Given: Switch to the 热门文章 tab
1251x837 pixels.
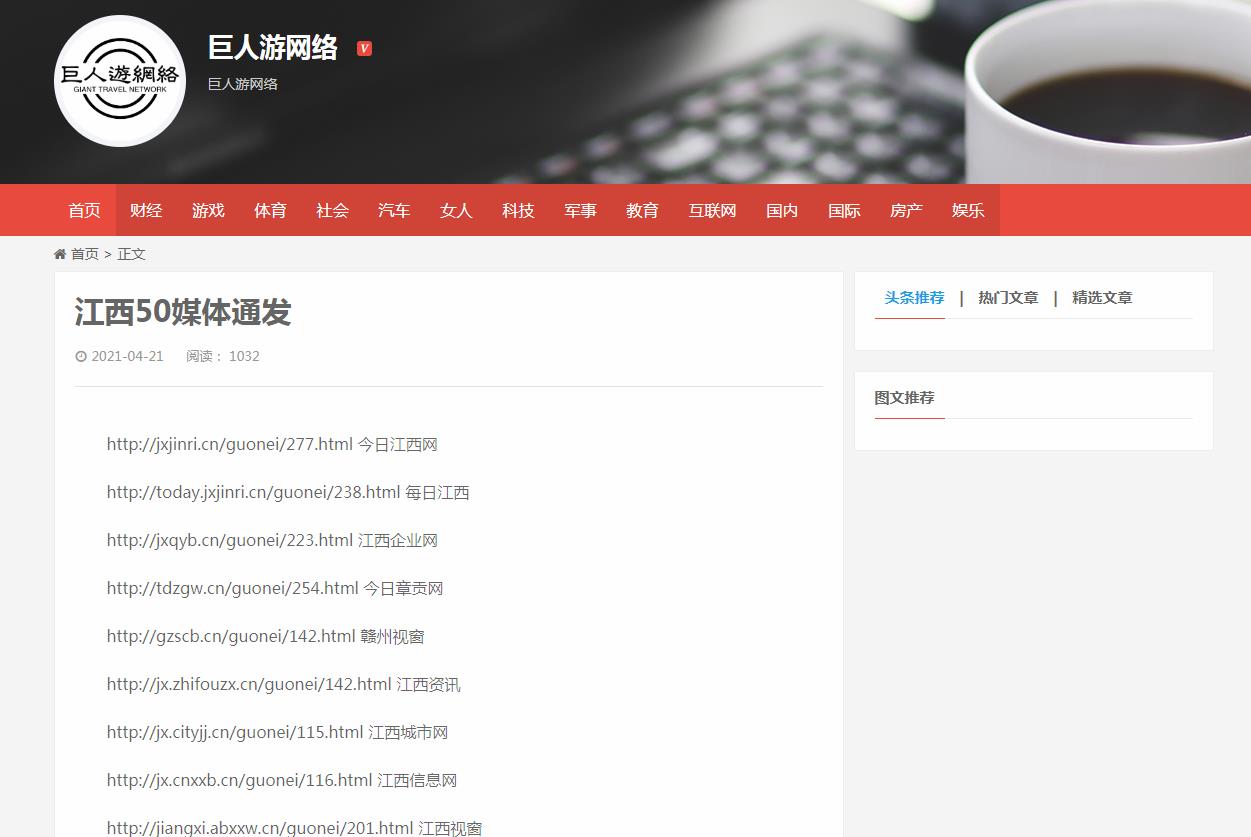Looking at the screenshot, I should (1008, 298).
